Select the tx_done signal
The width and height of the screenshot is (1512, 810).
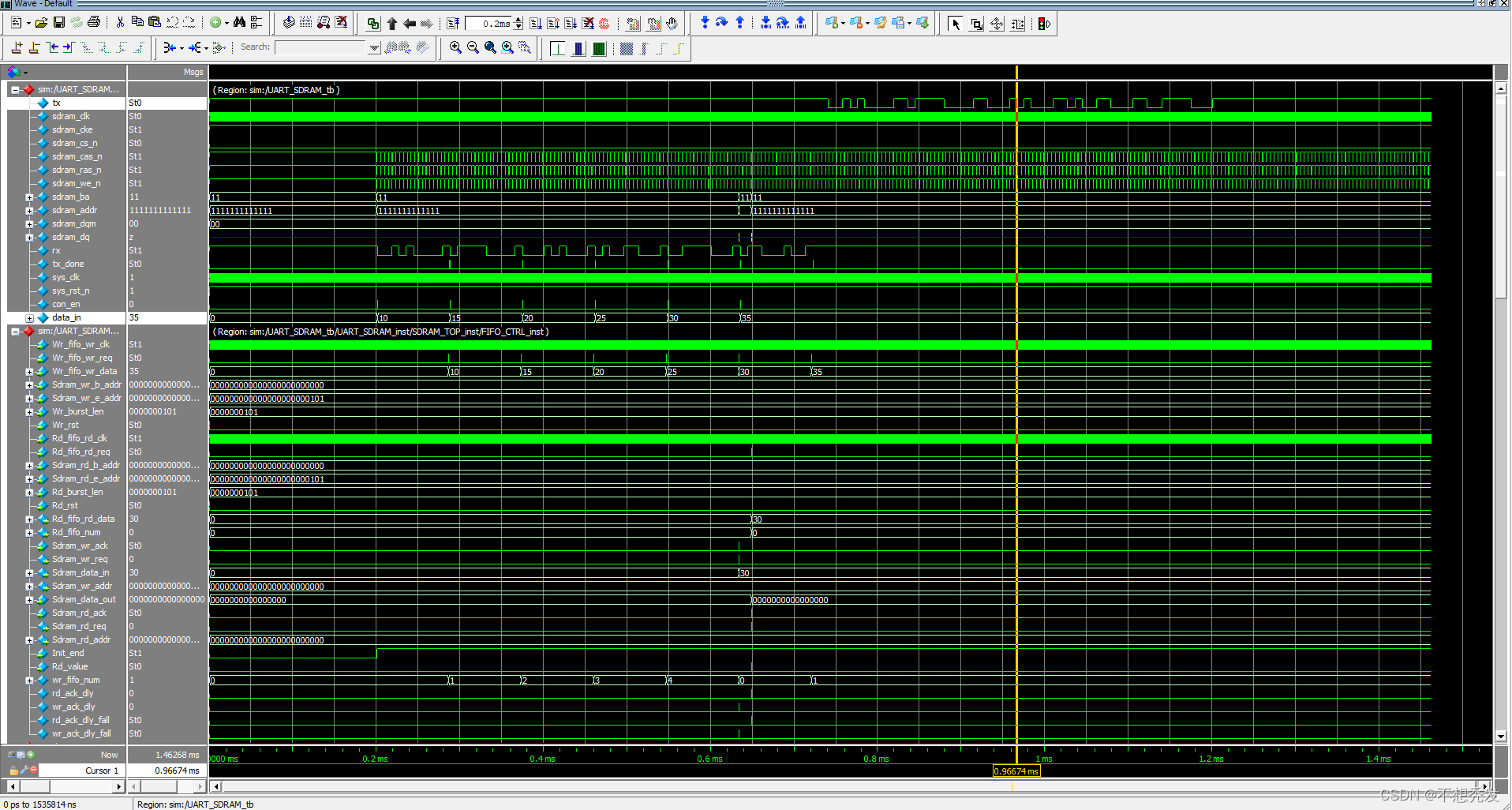[x=68, y=264]
